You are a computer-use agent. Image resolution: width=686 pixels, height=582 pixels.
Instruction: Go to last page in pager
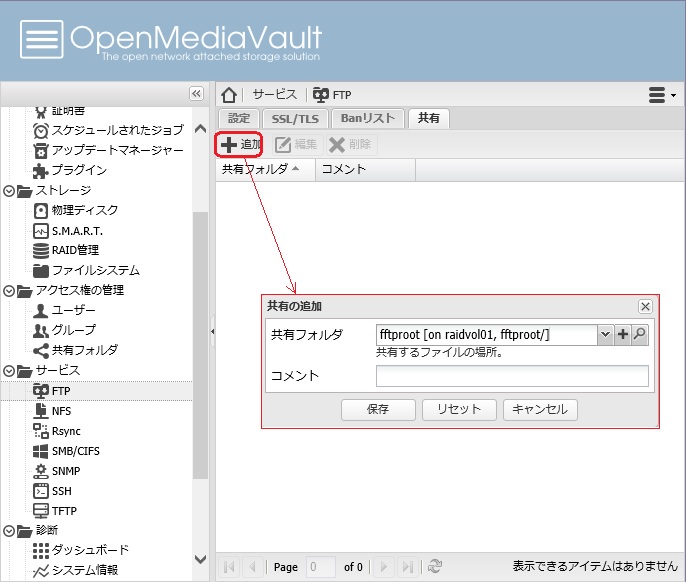(408, 567)
